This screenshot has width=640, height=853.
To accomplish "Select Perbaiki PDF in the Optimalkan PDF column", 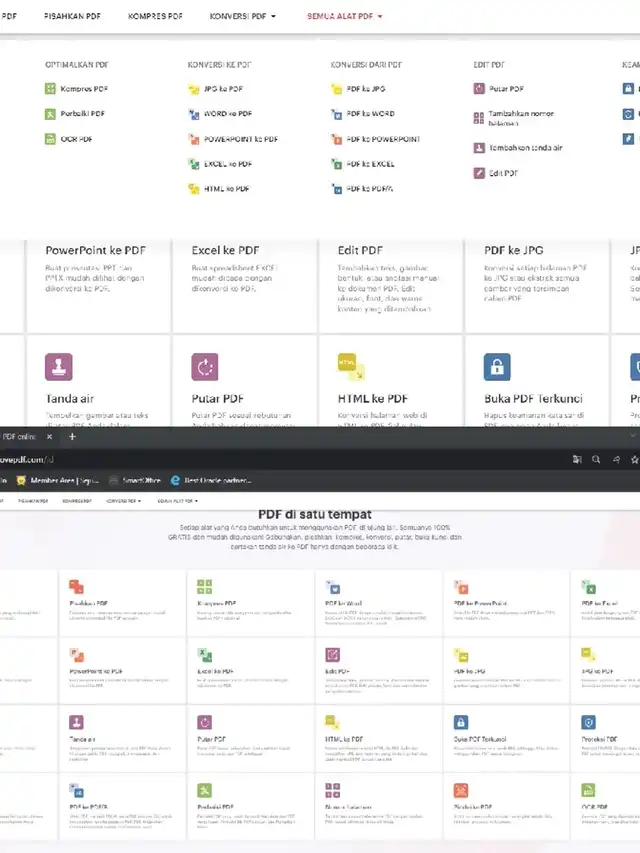I will point(82,114).
